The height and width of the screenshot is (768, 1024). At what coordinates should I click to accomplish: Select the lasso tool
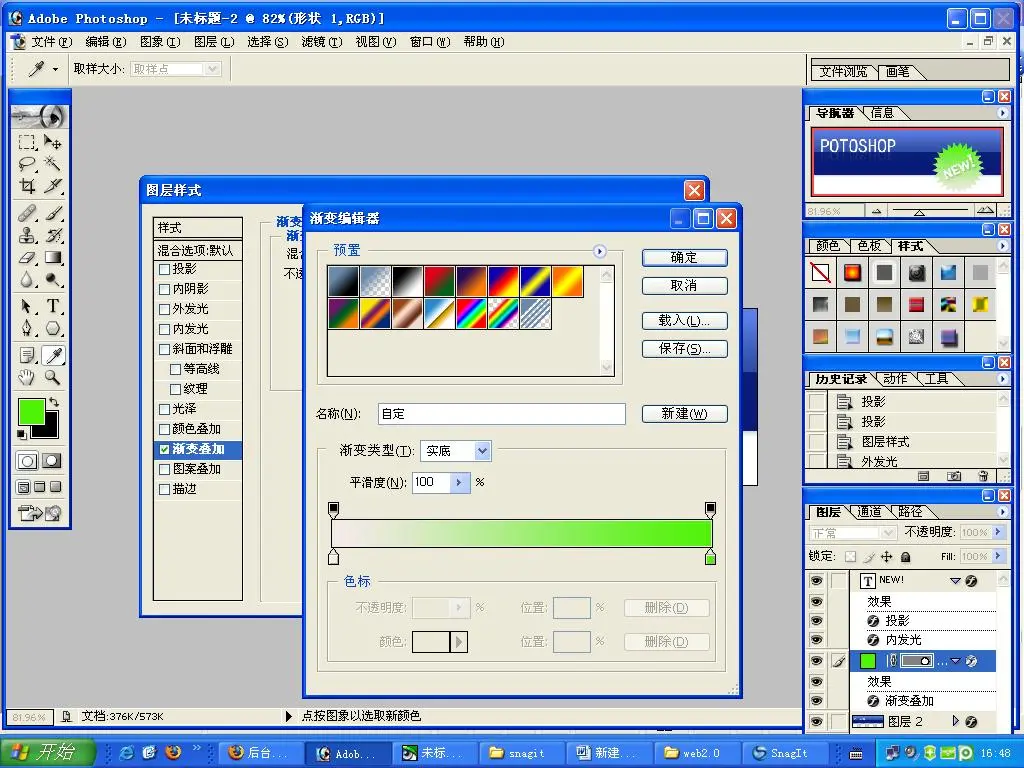tap(27, 164)
